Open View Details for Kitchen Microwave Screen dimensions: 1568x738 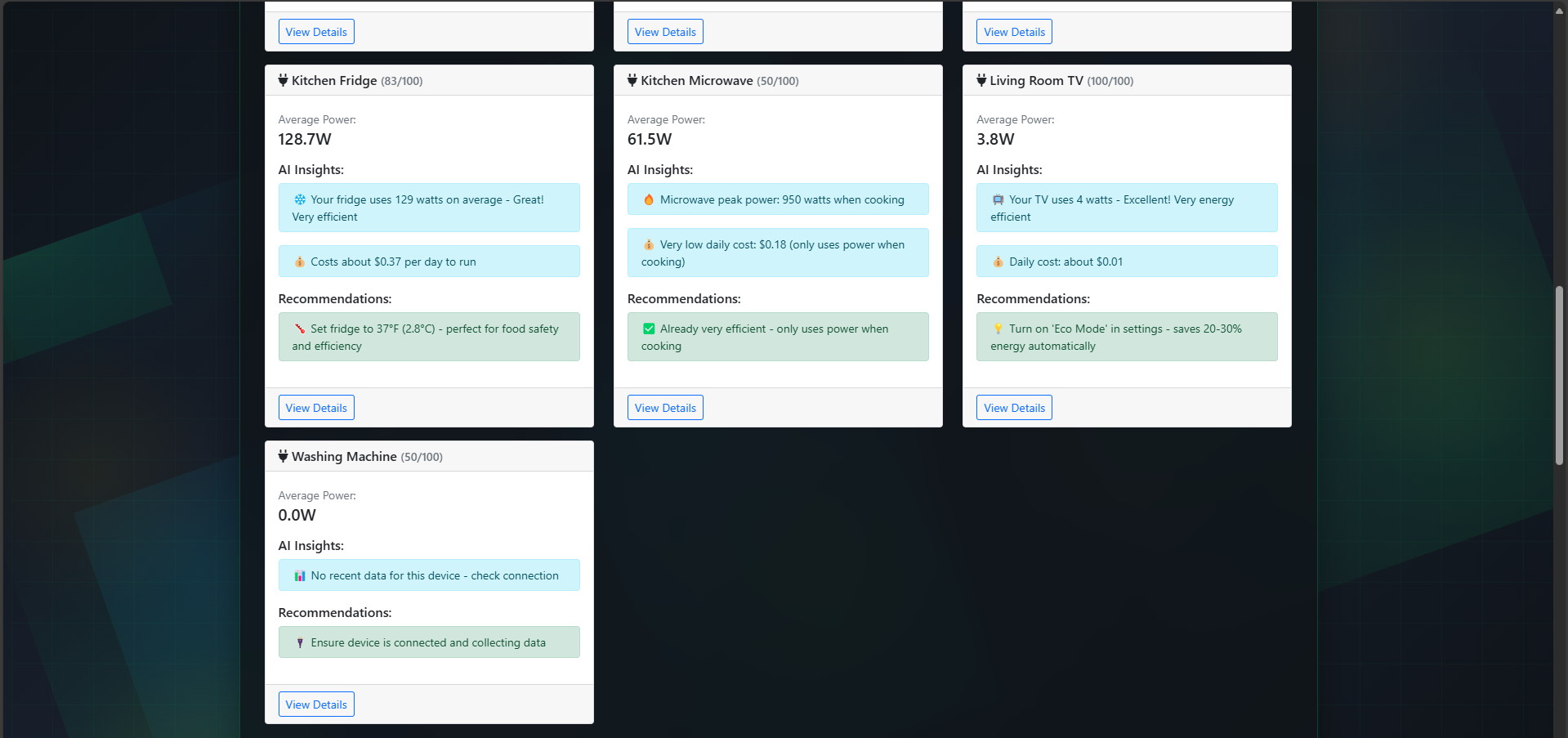coord(665,408)
